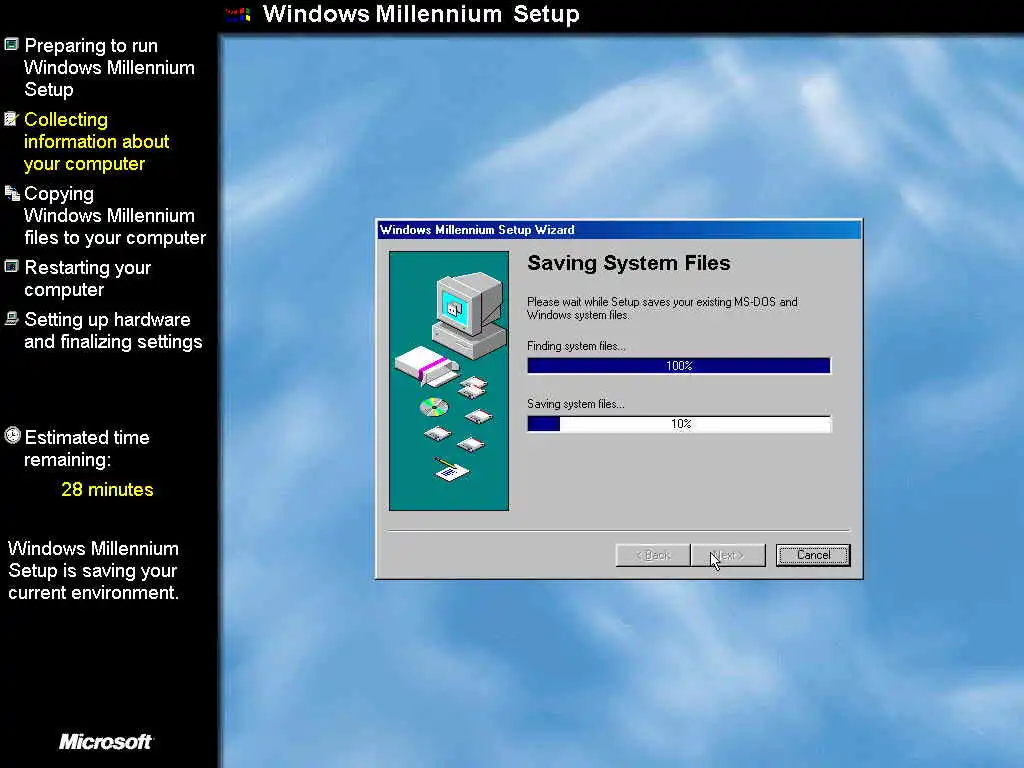Click the monitor icon beside Restarting your computer
Screen dimensions: 1024x768
[11, 266]
